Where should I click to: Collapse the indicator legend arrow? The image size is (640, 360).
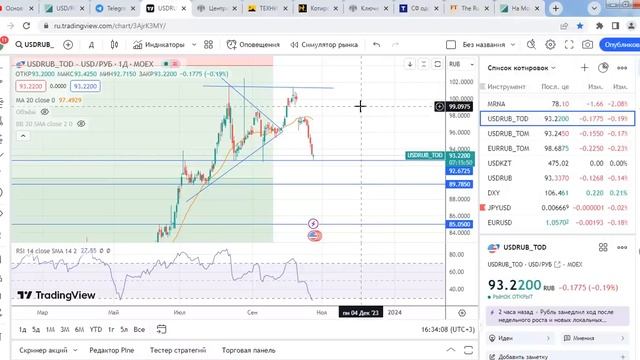coord(23,136)
